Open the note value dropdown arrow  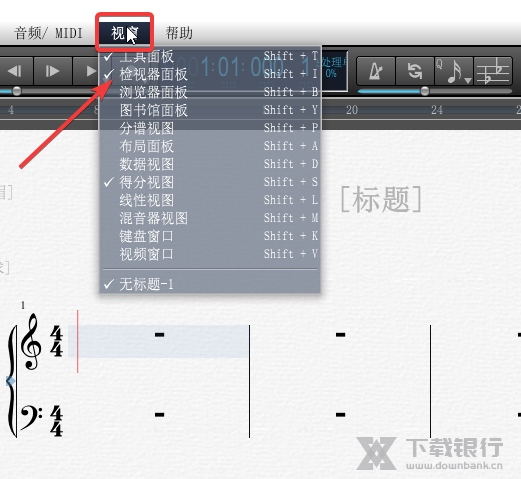point(468,80)
